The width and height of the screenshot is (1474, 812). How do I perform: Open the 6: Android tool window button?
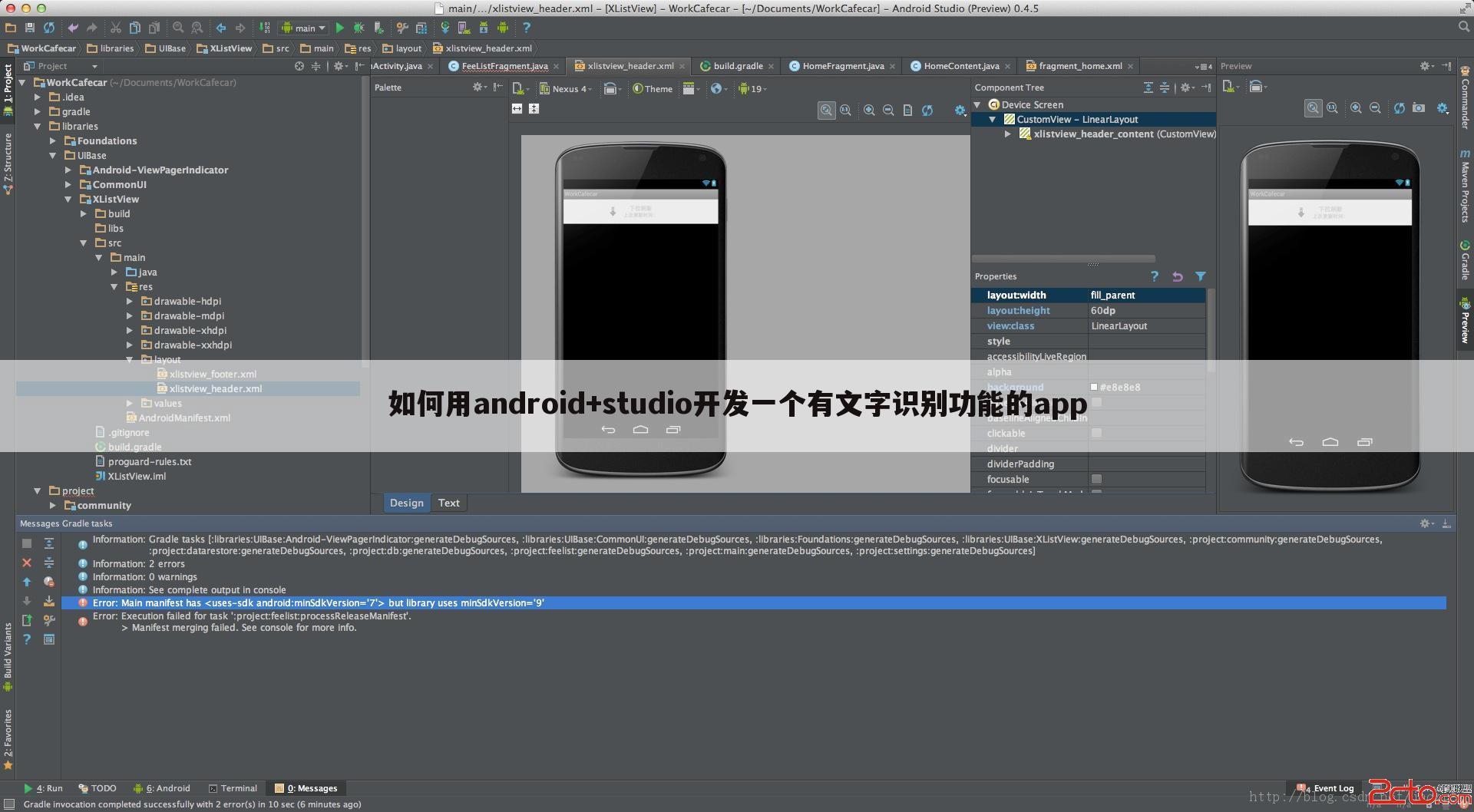tap(161, 788)
